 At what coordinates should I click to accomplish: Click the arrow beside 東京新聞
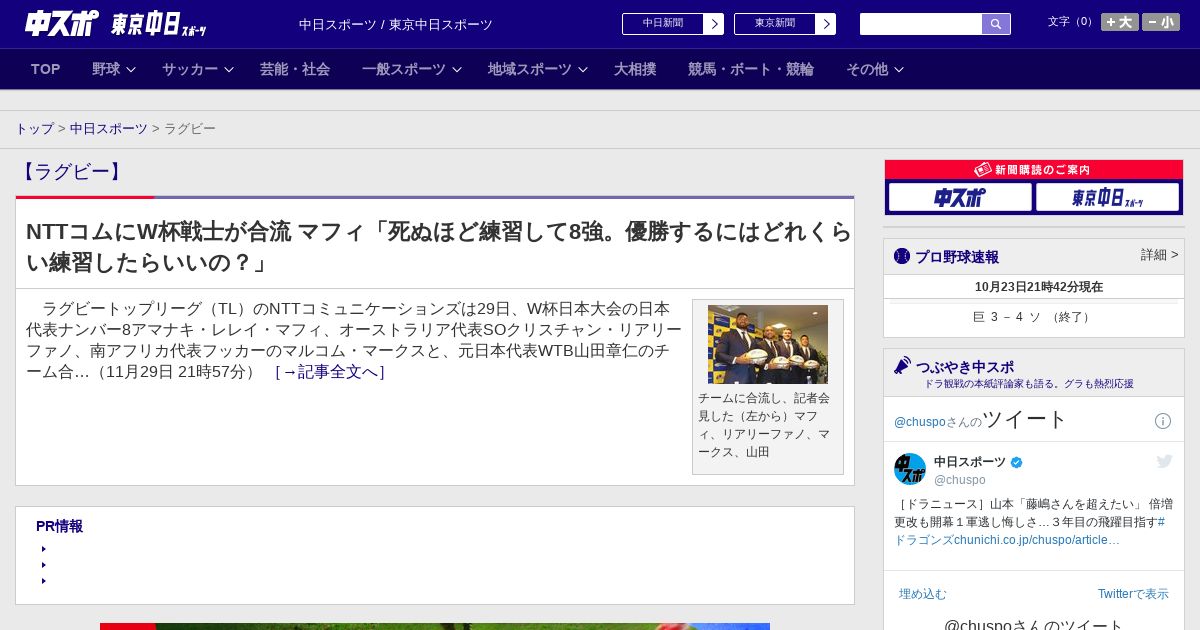pos(826,24)
